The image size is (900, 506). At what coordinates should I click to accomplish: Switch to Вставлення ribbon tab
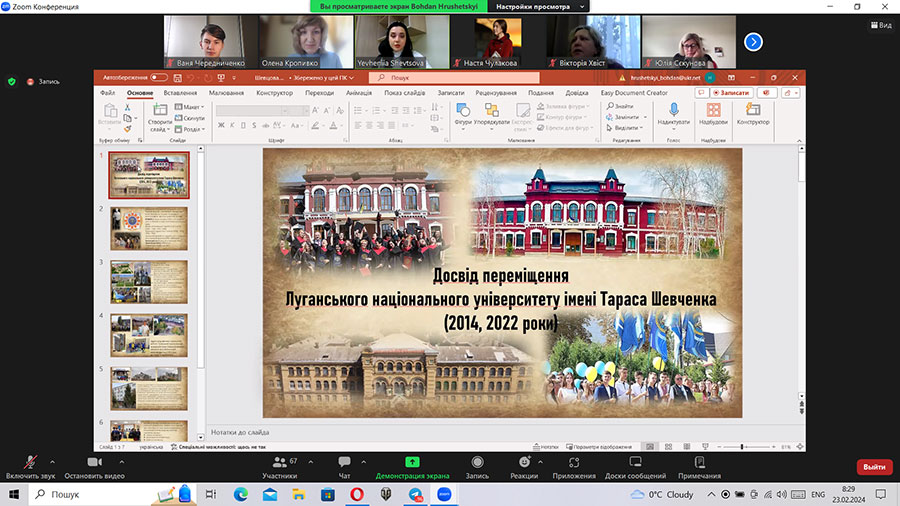[x=180, y=93]
